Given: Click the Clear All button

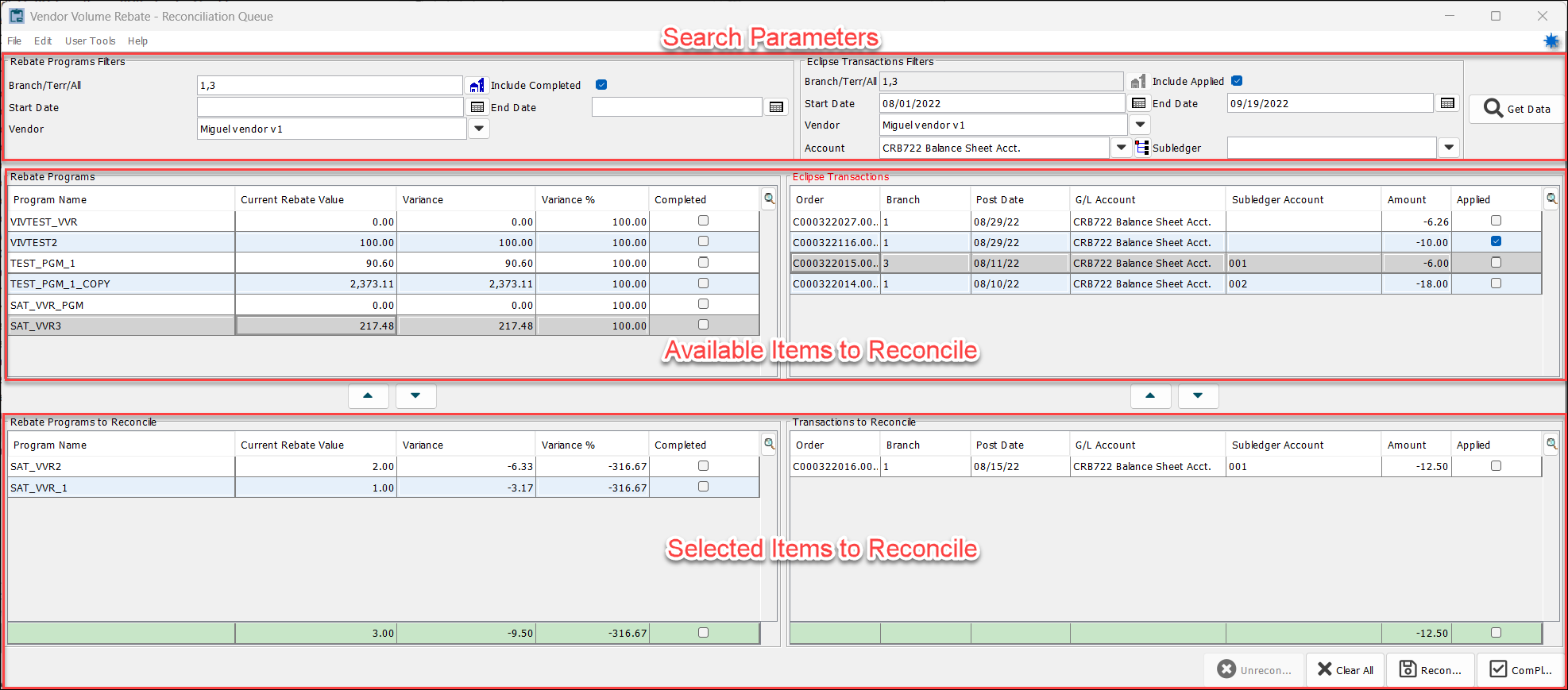Looking at the screenshot, I should click(1346, 670).
